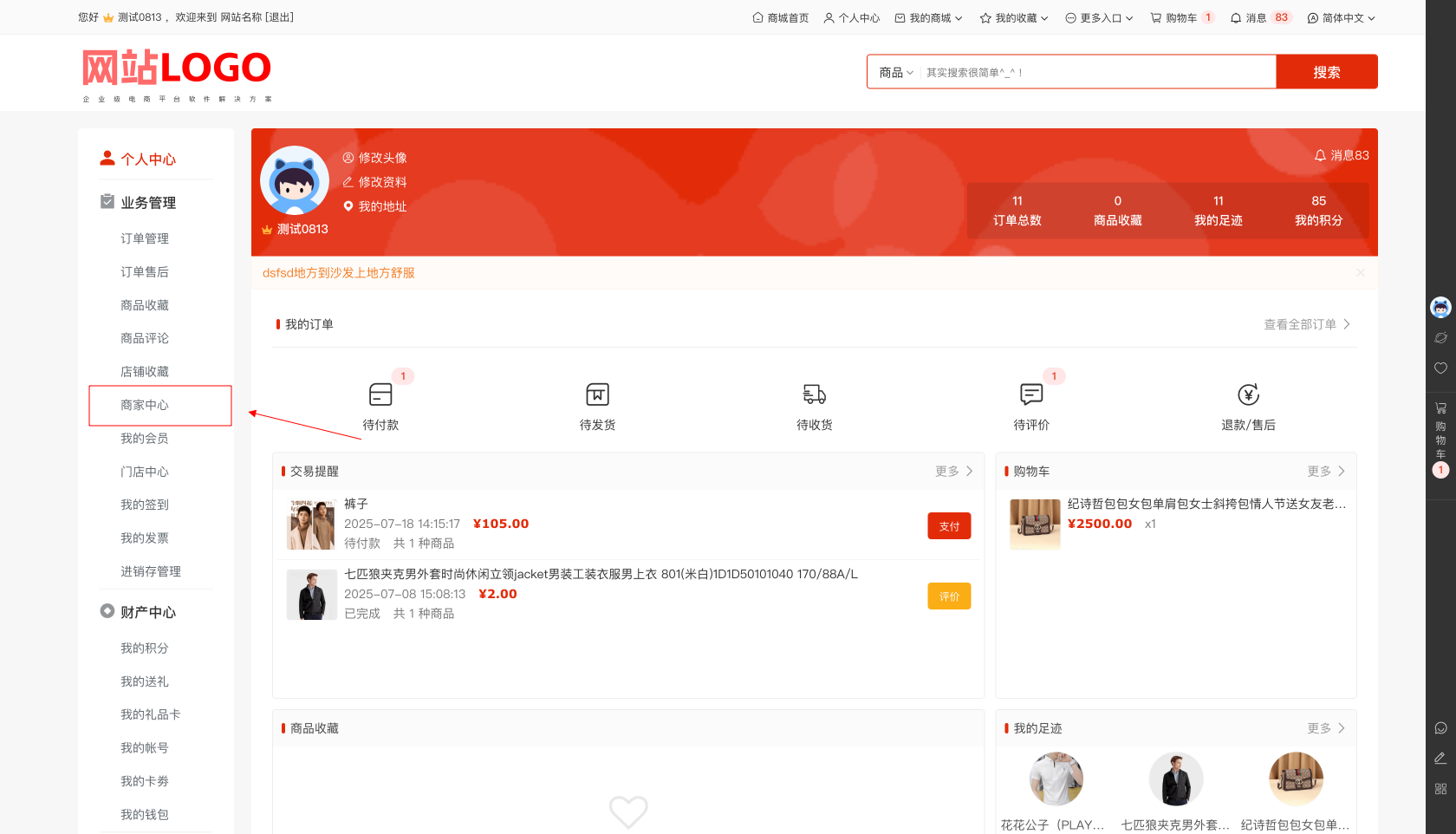The height and width of the screenshot is (834, 1456).
Task: Click the 支付 button for the 裤子 order
Action: [949, 526]
